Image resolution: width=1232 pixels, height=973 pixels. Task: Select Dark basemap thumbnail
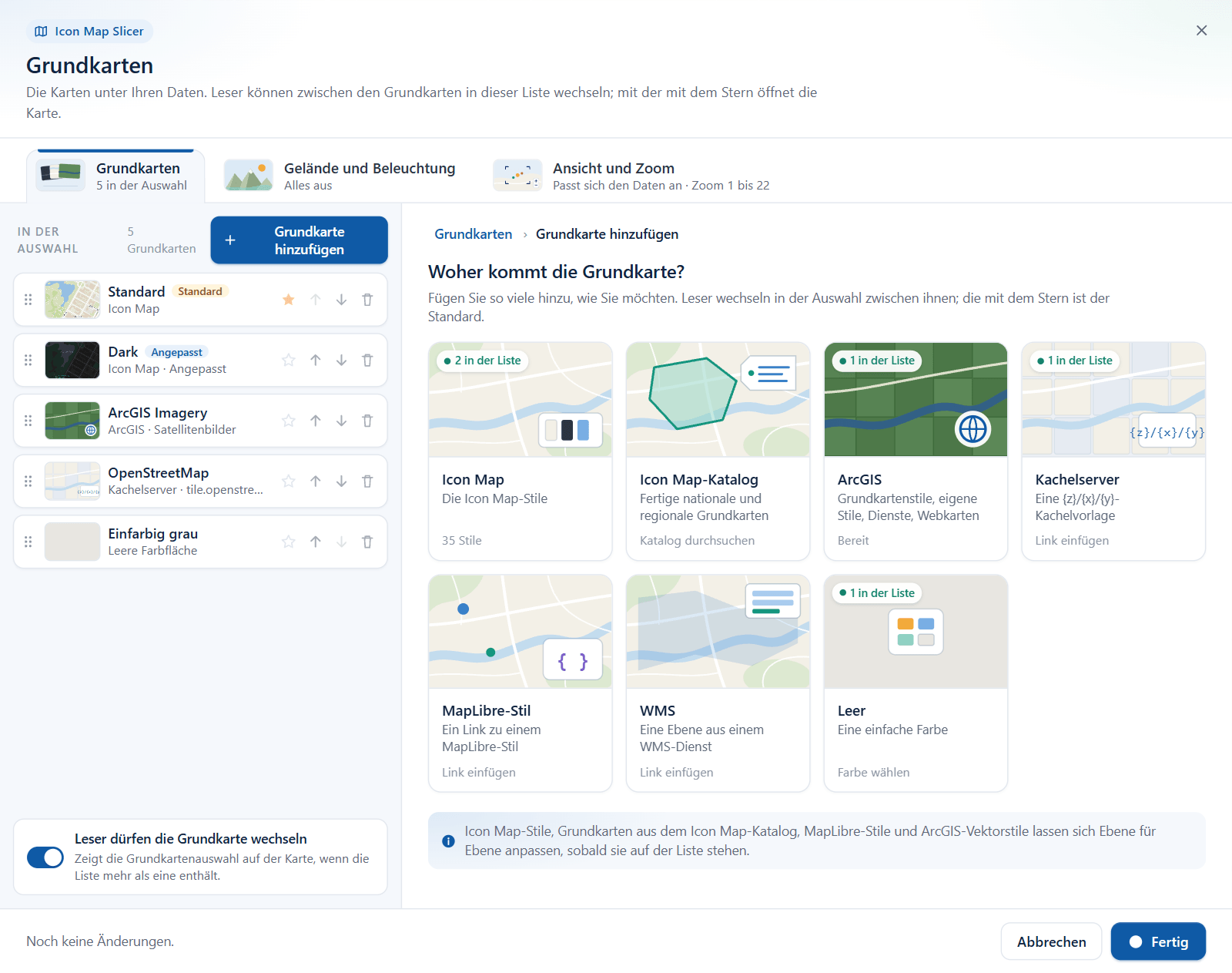click(72, 360)
